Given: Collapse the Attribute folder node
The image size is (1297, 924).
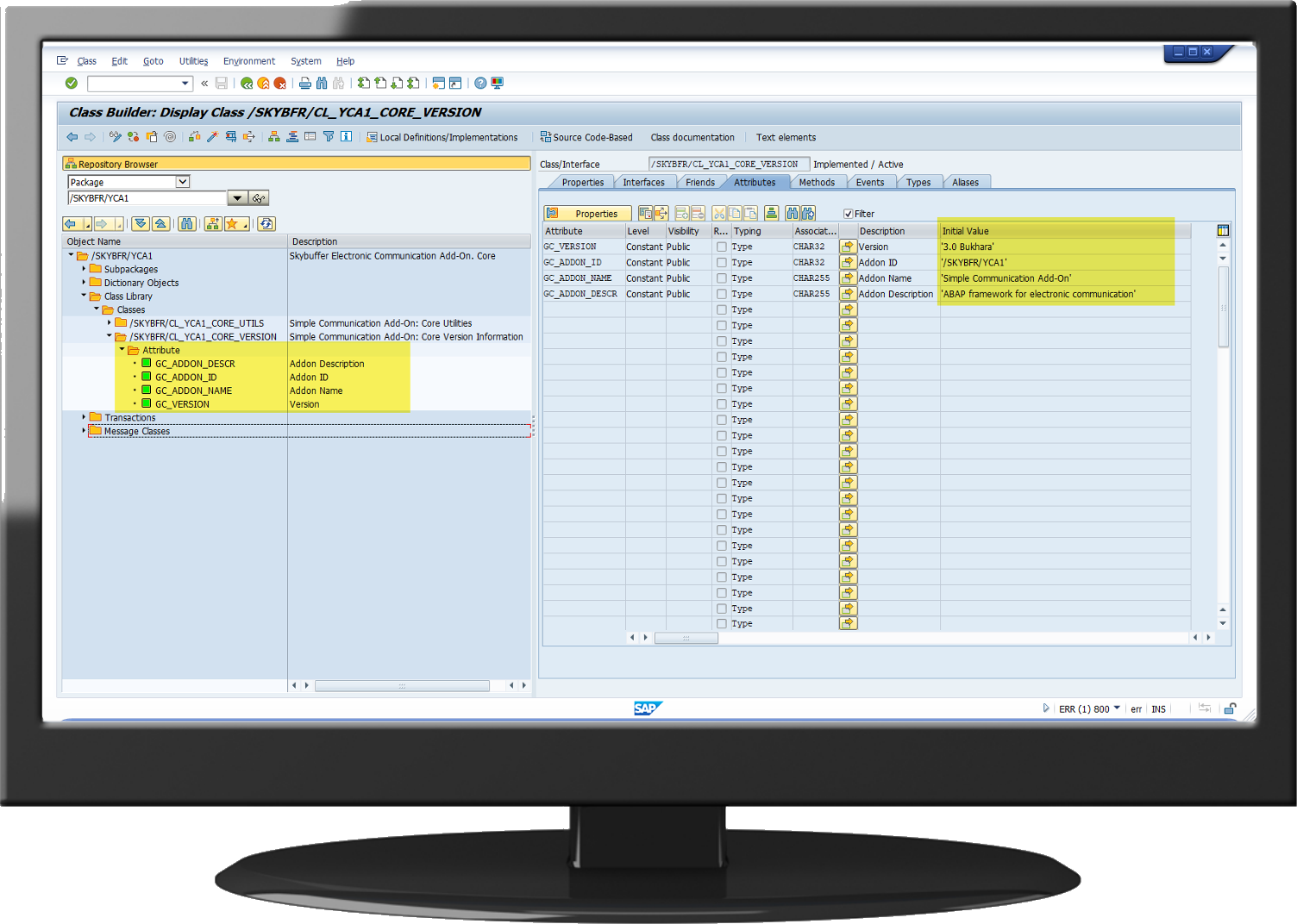Looking at the screenshot, I should coord(122,349).
